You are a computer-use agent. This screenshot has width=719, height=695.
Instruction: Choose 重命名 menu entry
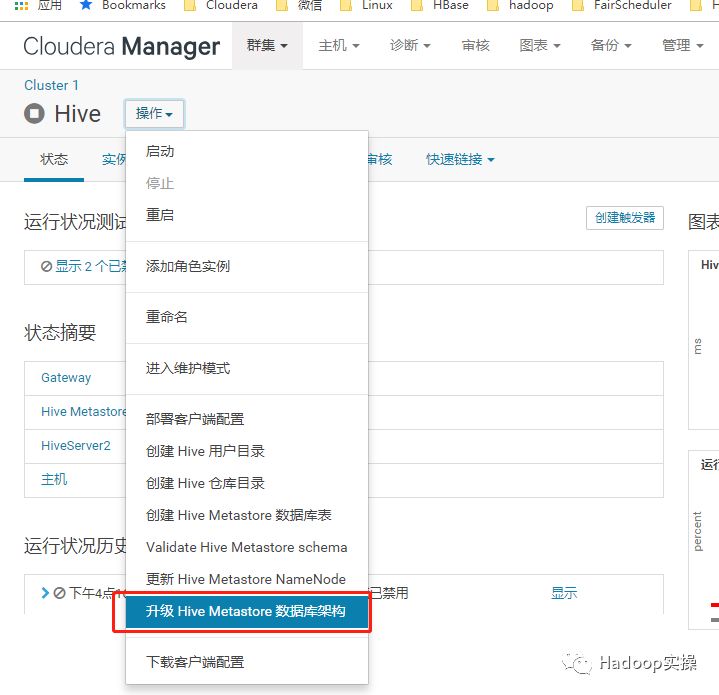[x=247, y=317]
